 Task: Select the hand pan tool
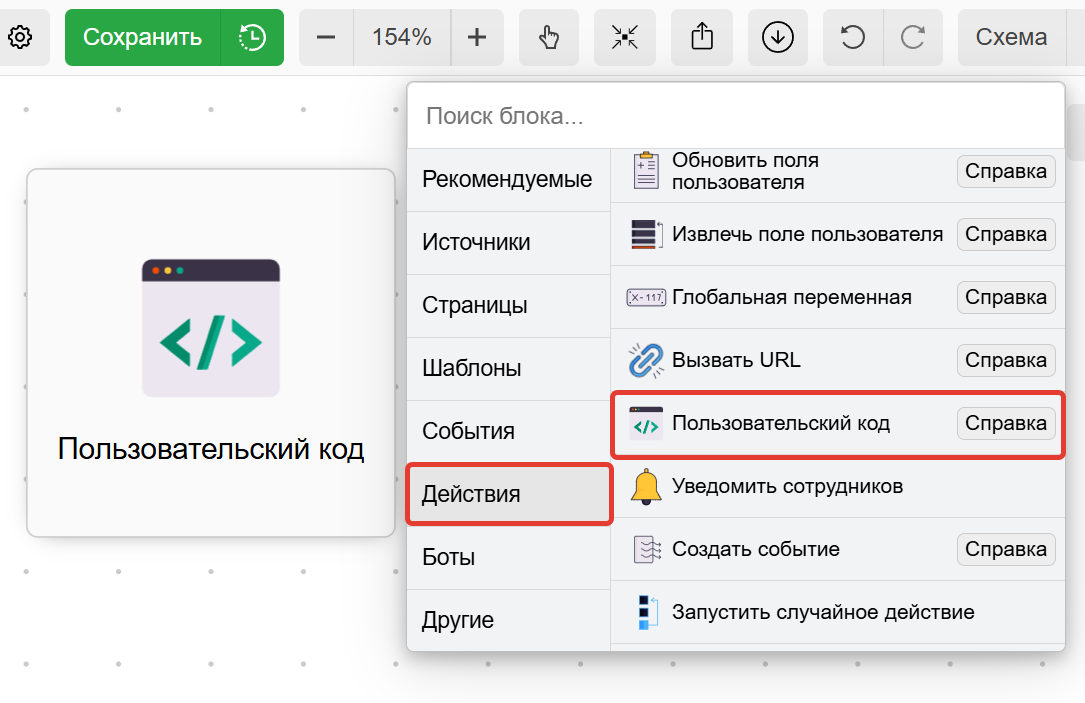(549, 38)
